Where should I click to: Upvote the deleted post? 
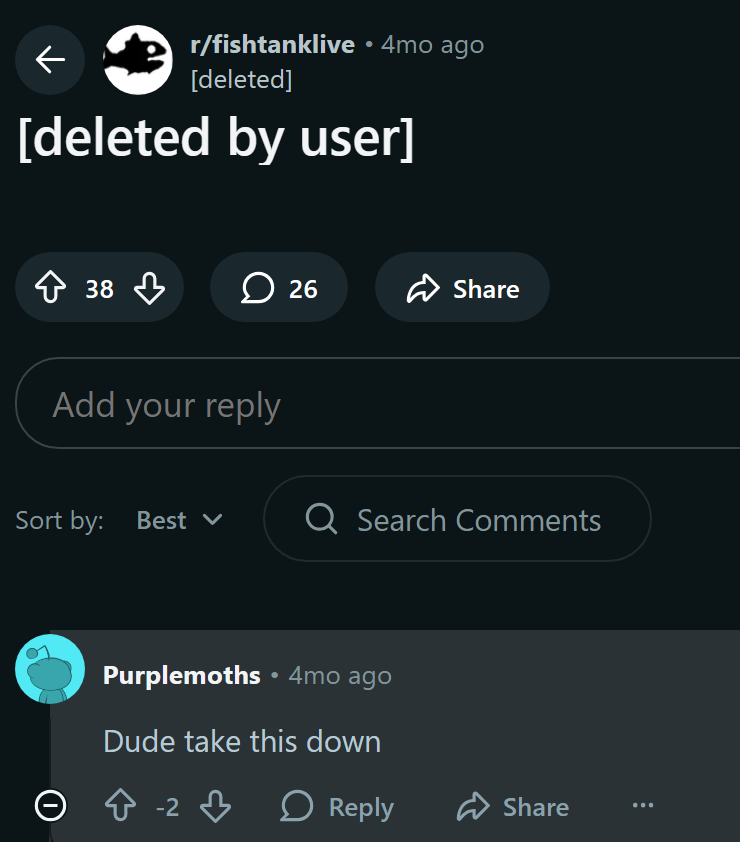click(50, 289)
